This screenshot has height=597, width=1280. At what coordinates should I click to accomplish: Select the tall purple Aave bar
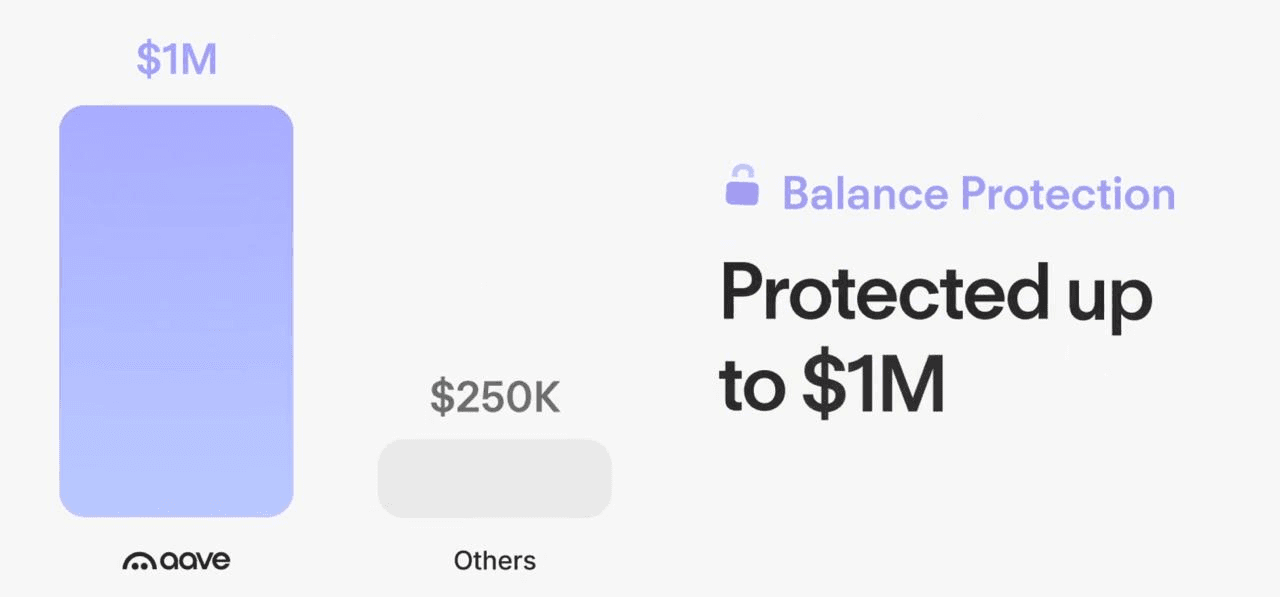176,310
